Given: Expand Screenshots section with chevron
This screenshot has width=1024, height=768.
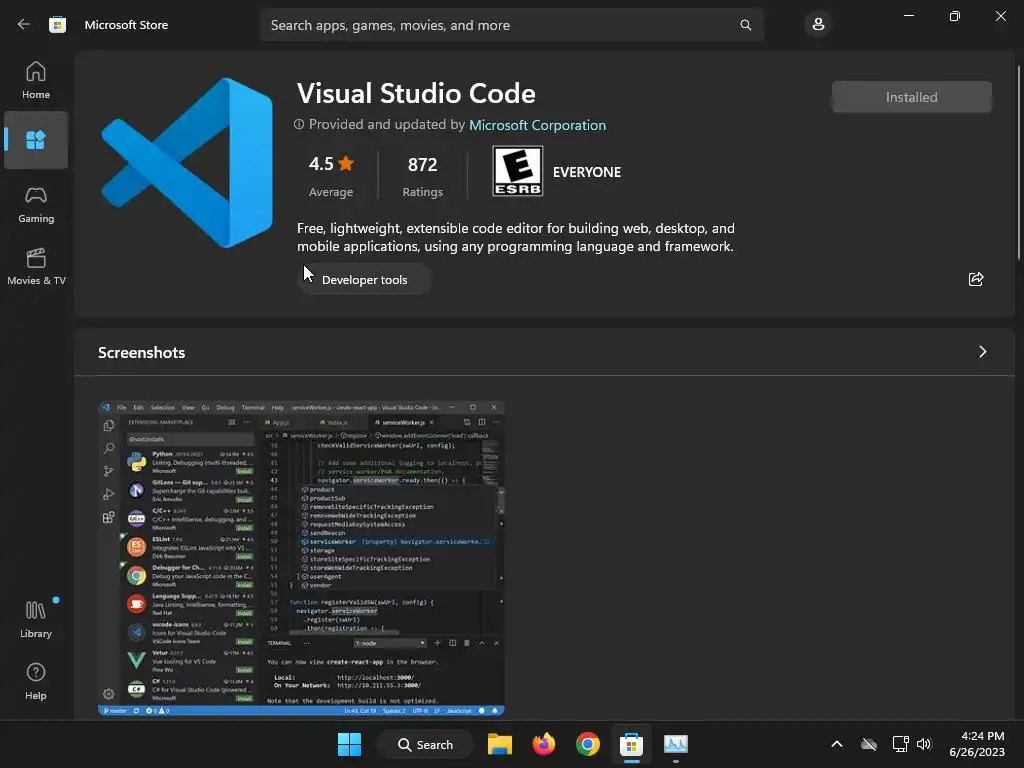Looking at the screenshot, I should (982, 352).
